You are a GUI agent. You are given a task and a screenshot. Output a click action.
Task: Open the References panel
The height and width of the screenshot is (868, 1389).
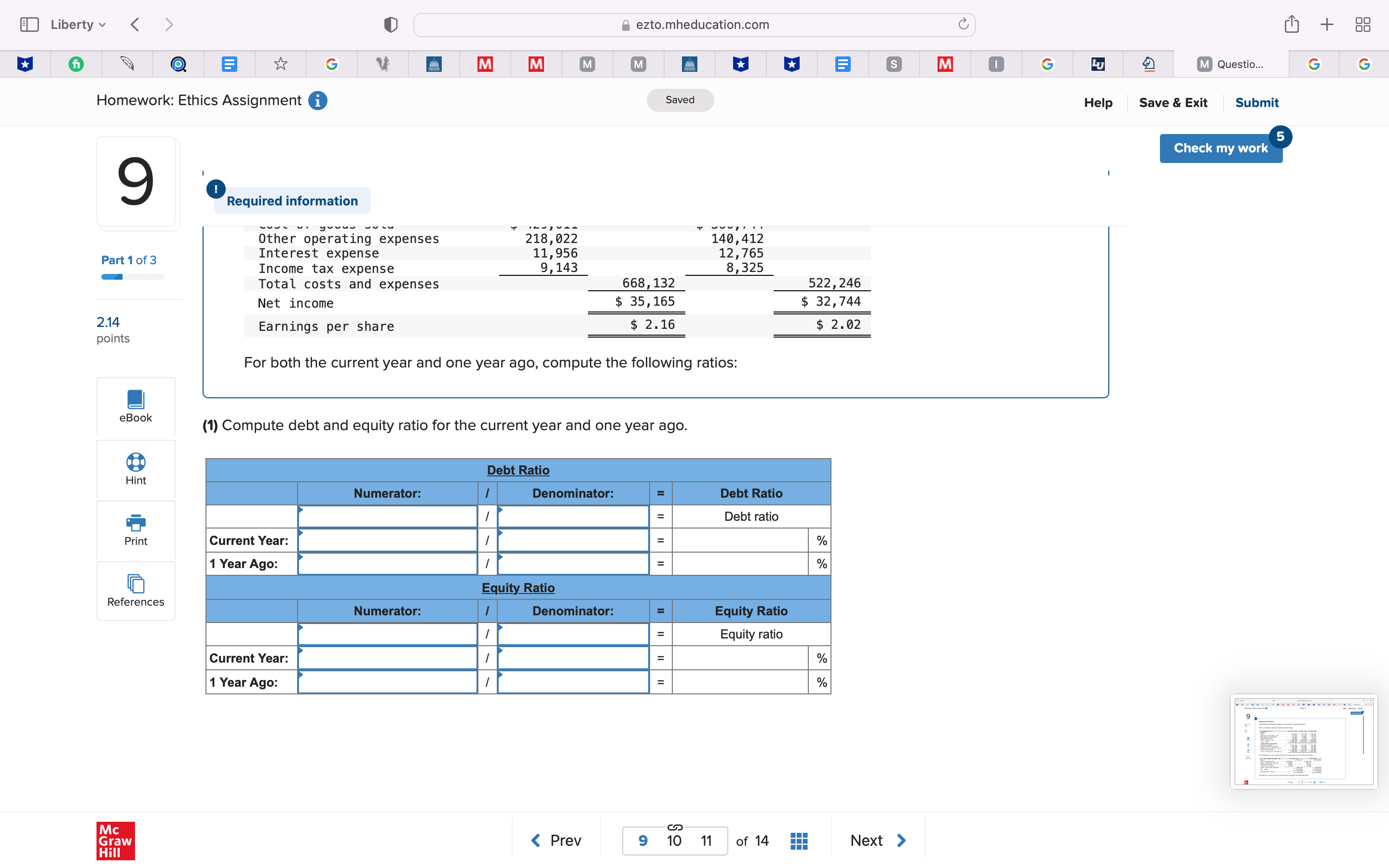(x=136, y=591)
